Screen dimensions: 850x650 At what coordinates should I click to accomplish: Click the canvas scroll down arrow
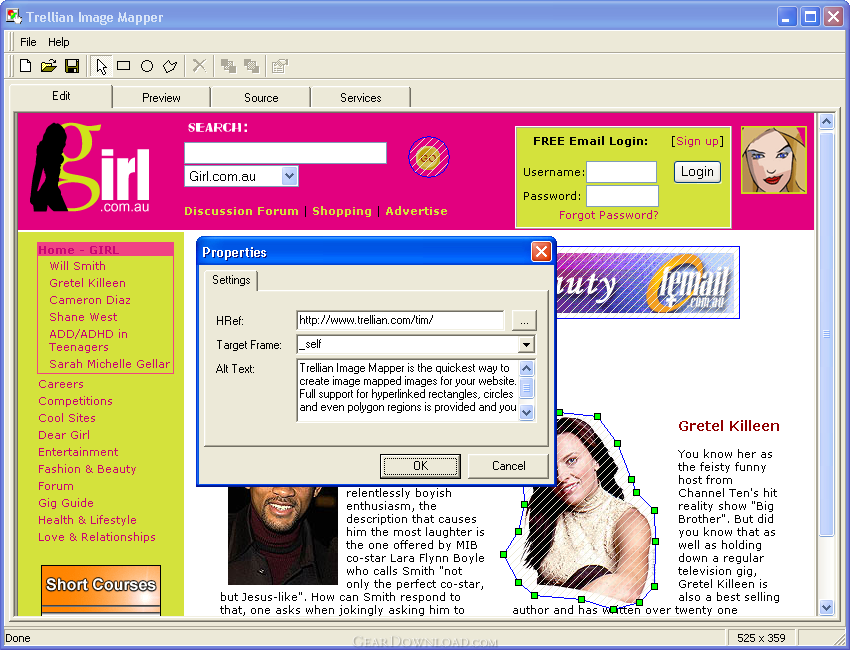826,607
